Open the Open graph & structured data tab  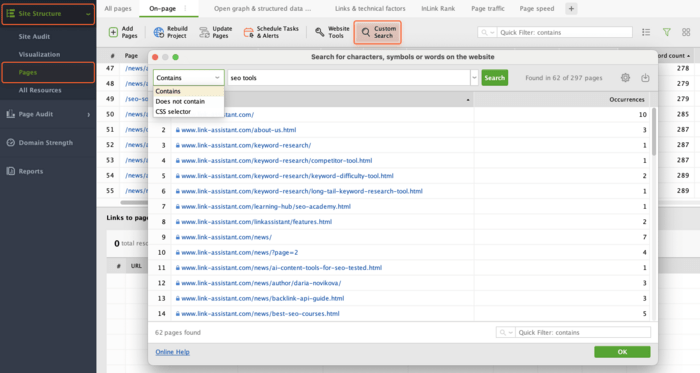[262, 8]
